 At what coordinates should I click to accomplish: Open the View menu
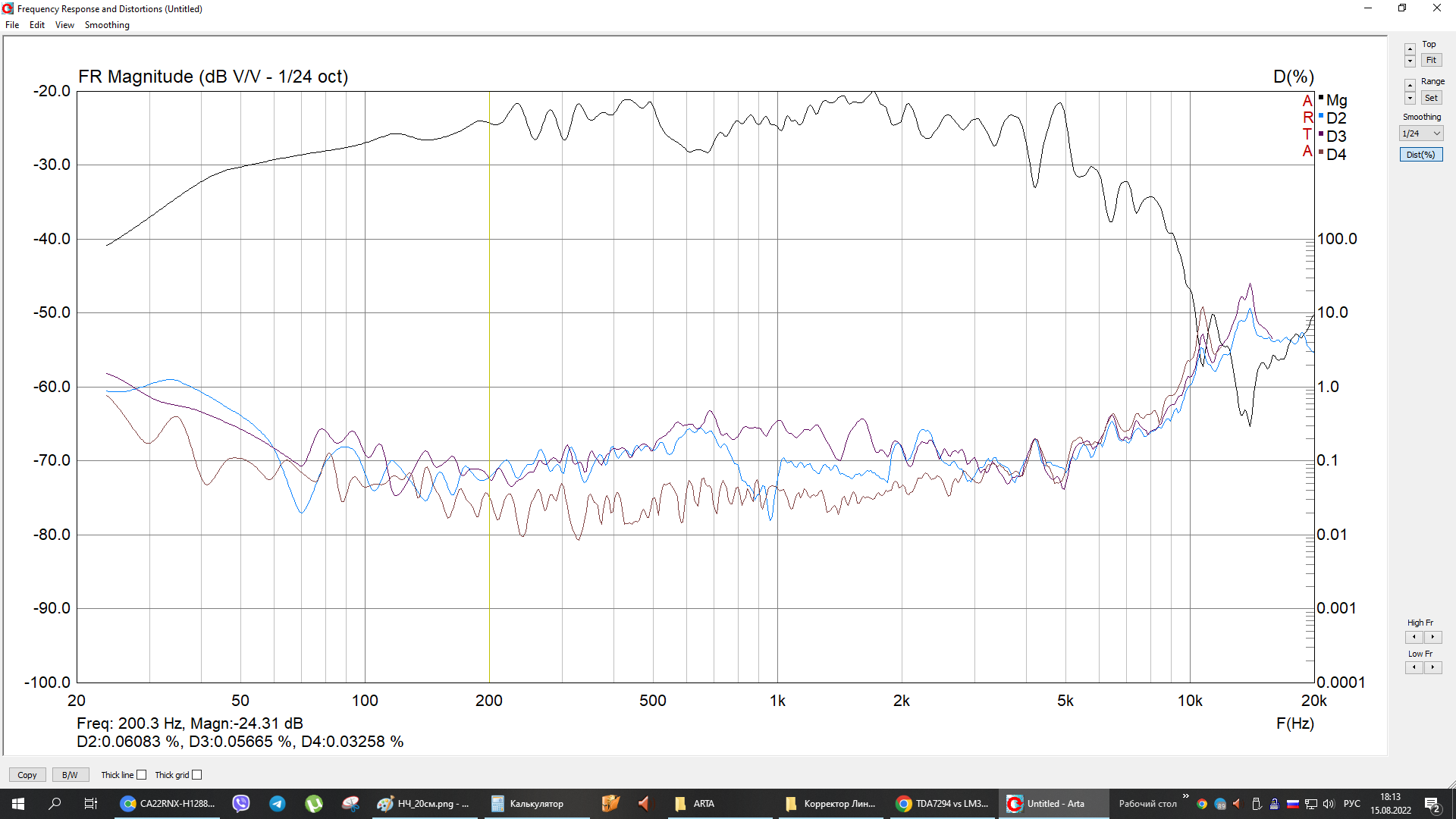coord(64,25)
